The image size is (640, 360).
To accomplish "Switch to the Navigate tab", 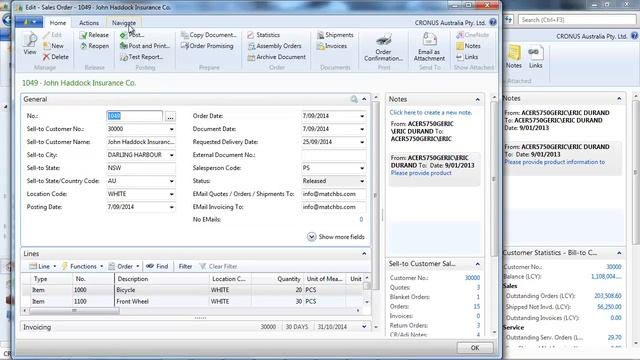I will click(x=124, y=23).
